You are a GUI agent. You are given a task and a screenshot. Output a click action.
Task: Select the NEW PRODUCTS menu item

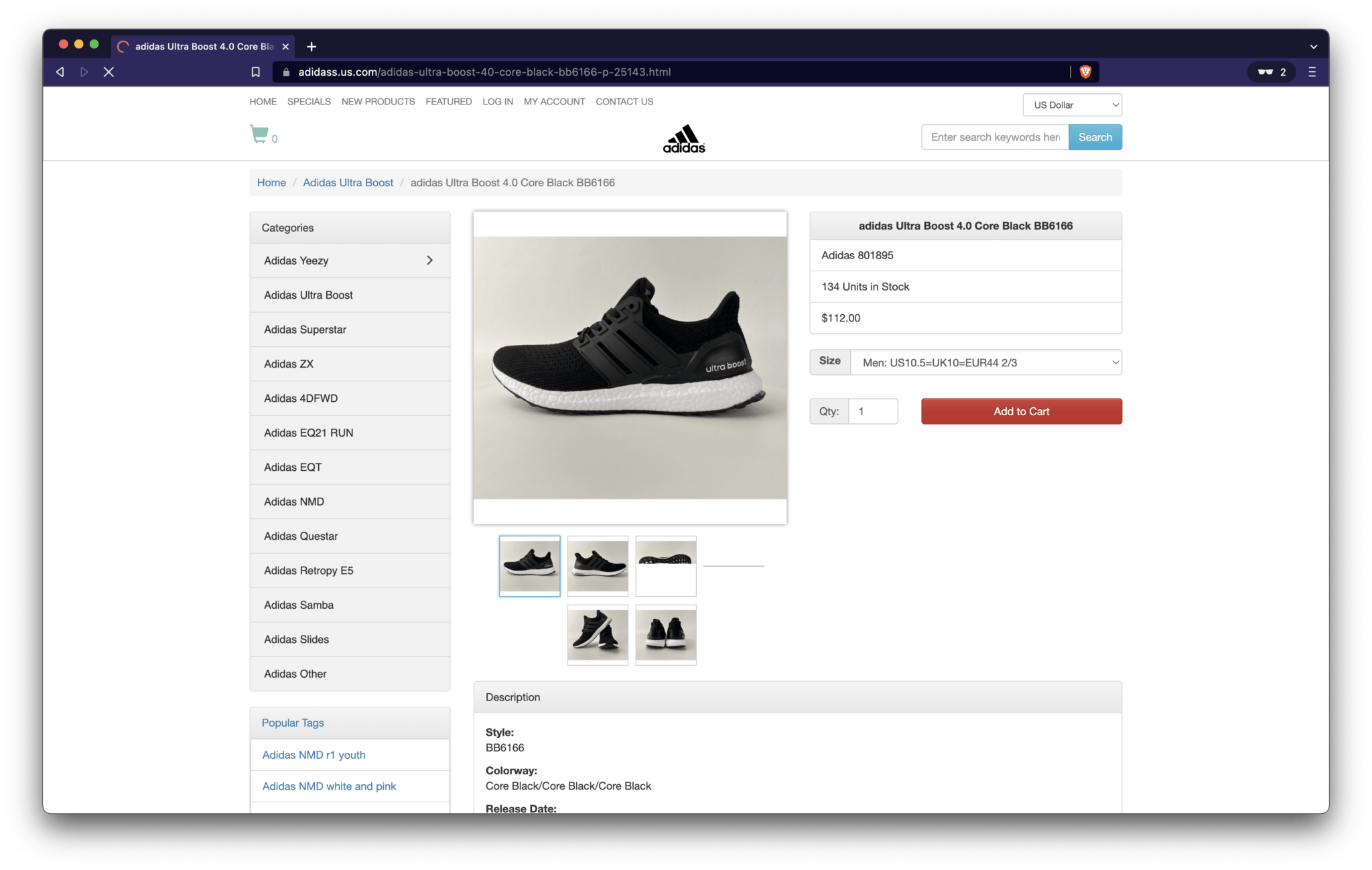377,101
